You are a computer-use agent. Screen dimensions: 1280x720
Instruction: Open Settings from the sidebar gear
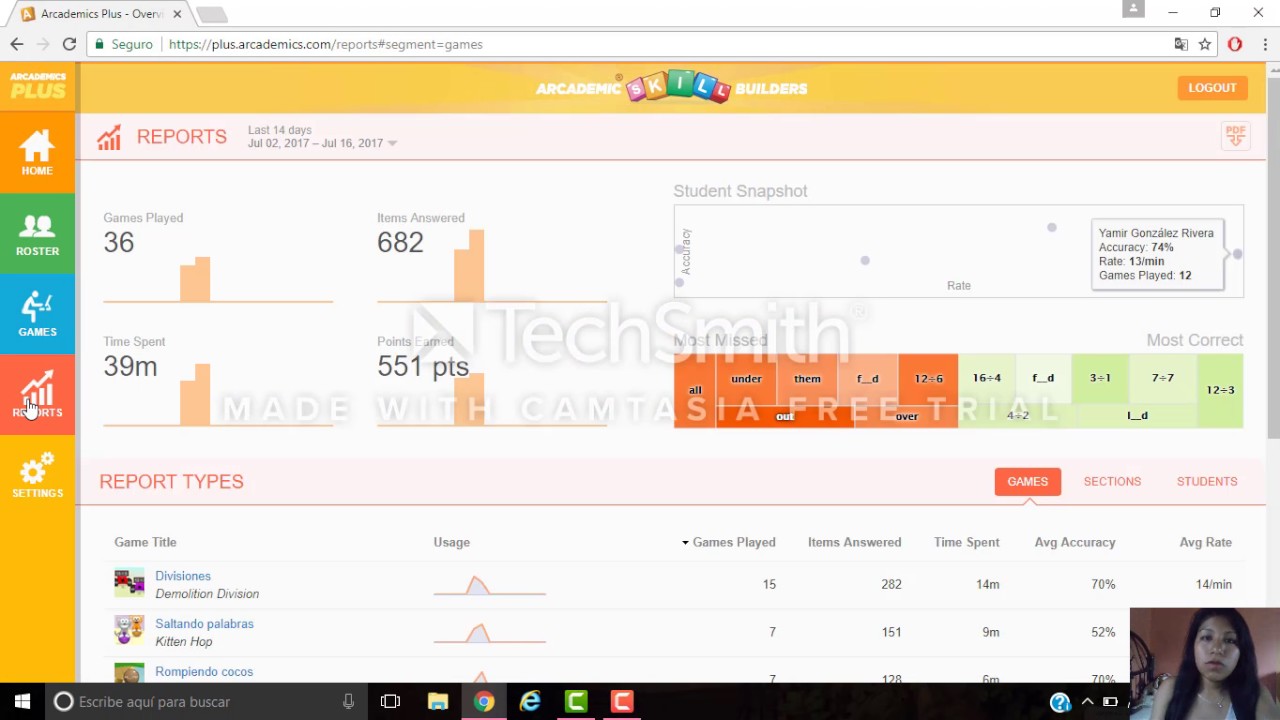37,476
